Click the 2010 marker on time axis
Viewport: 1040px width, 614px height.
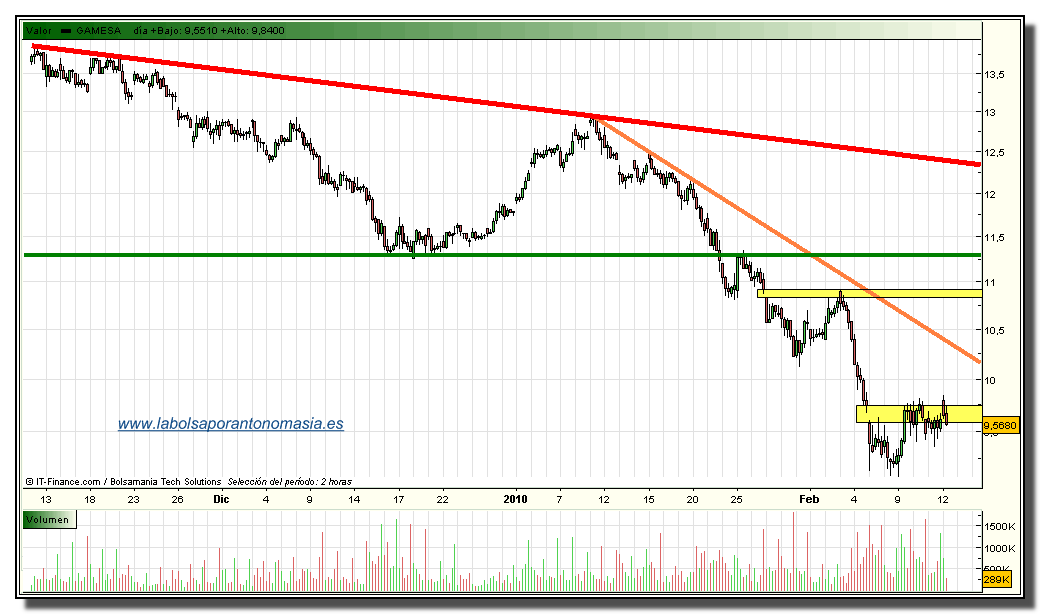click(x=515, y=498)
